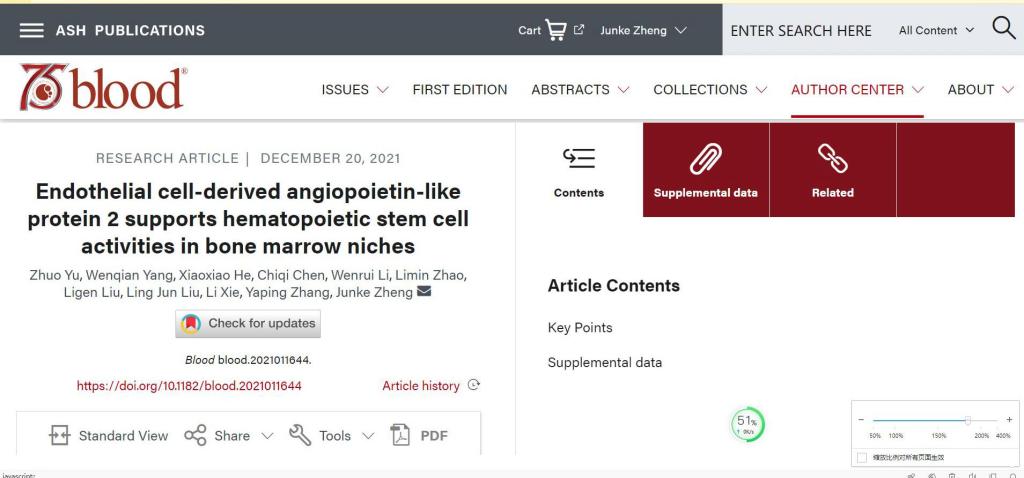Click the magnifying glass search icon
This screenshot has height=478, width=1024.
point(1004,29)
